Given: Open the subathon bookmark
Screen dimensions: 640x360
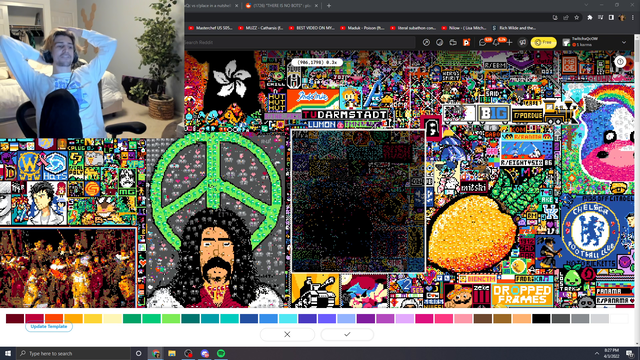Looking at the screenshot, I should coord(413,28).
